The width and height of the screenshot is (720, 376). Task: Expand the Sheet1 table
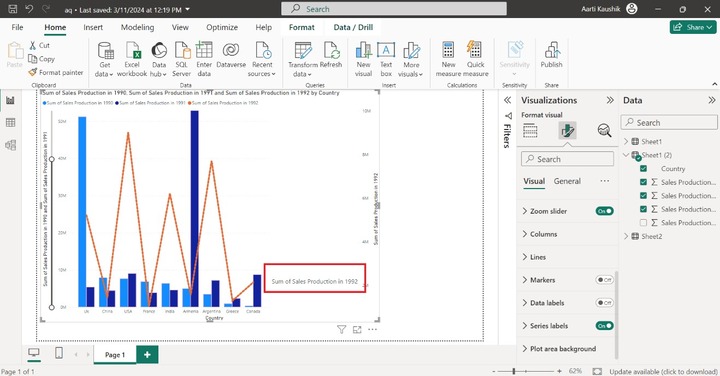(x=626, y=141)
